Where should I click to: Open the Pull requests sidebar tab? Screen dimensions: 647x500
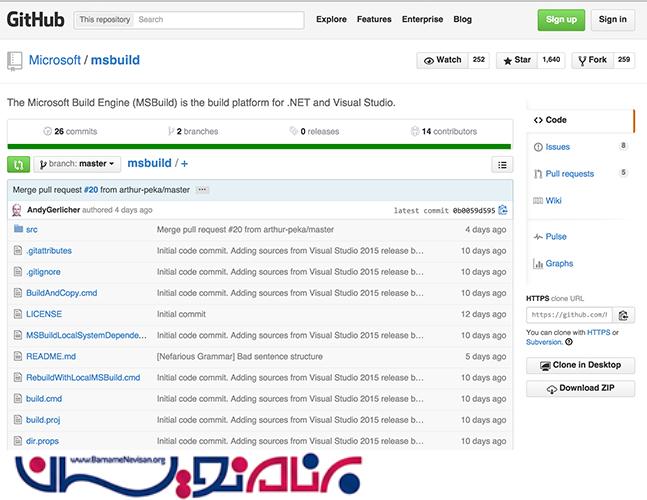[569, 174]
